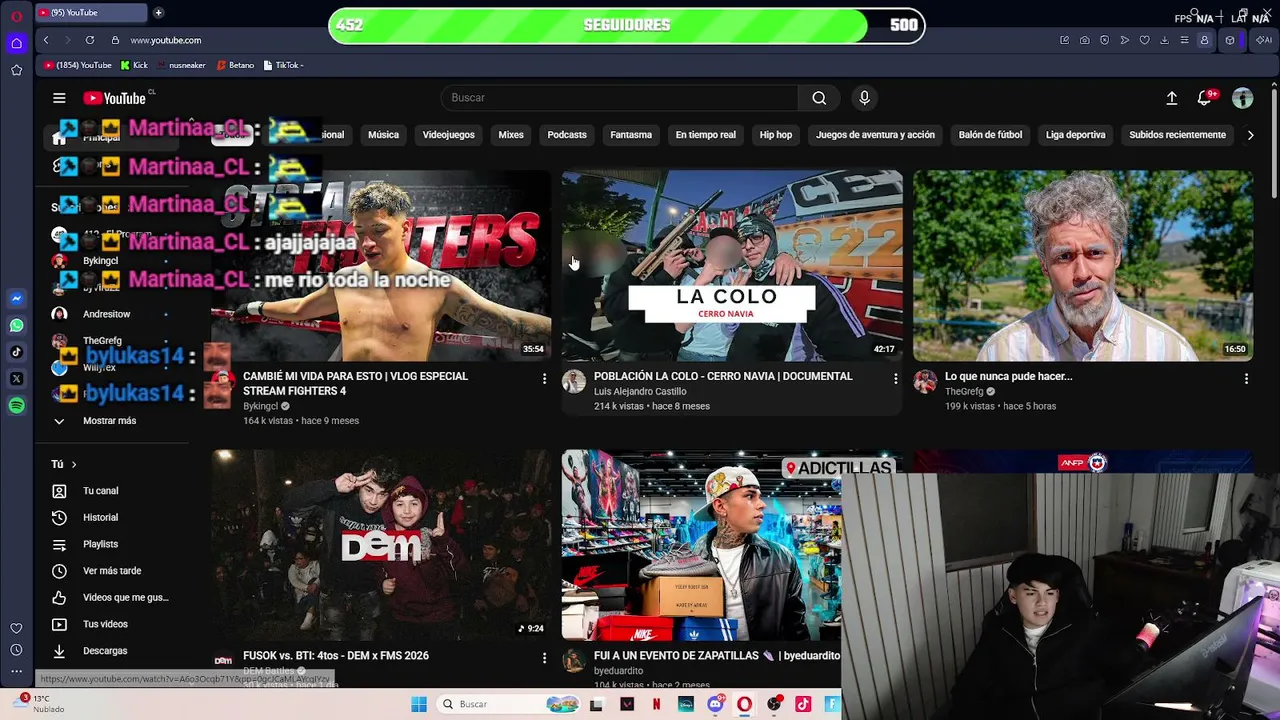
Task: Open WhatsApp in Opera sidebar
Action: 16,325
